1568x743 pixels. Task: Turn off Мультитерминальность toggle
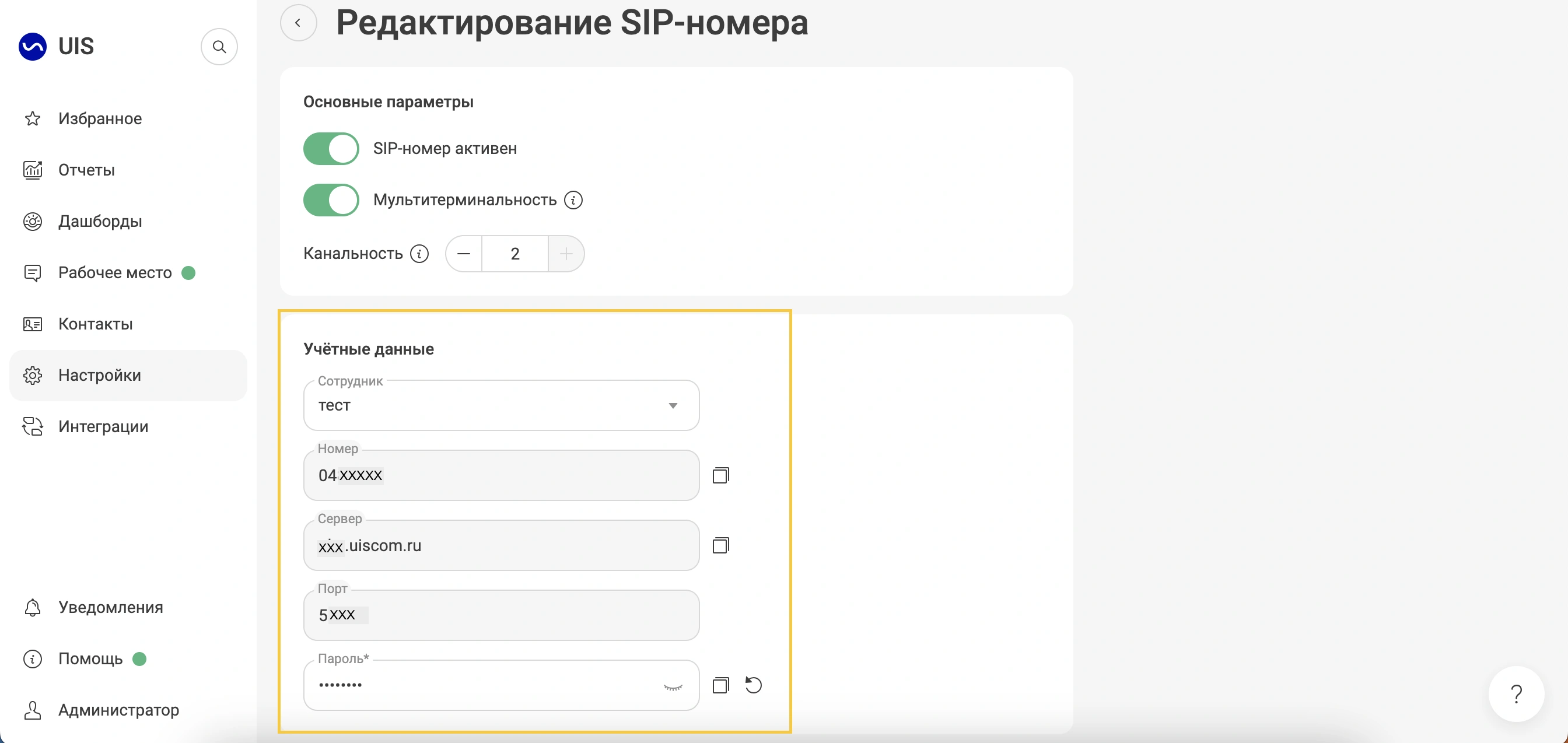click(x=331, y=200)
